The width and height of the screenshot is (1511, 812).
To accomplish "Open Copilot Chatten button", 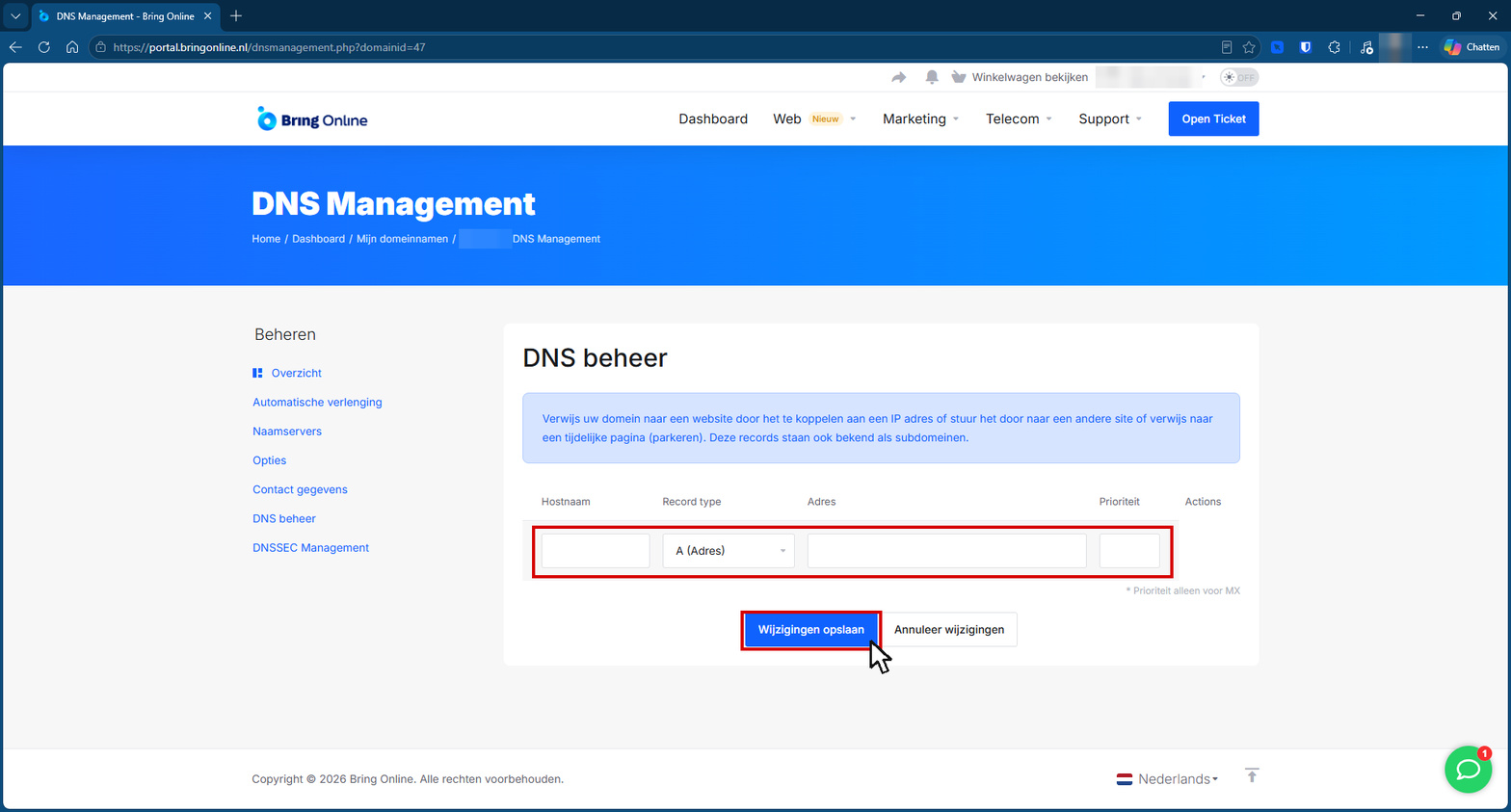I will point(1471,47).
